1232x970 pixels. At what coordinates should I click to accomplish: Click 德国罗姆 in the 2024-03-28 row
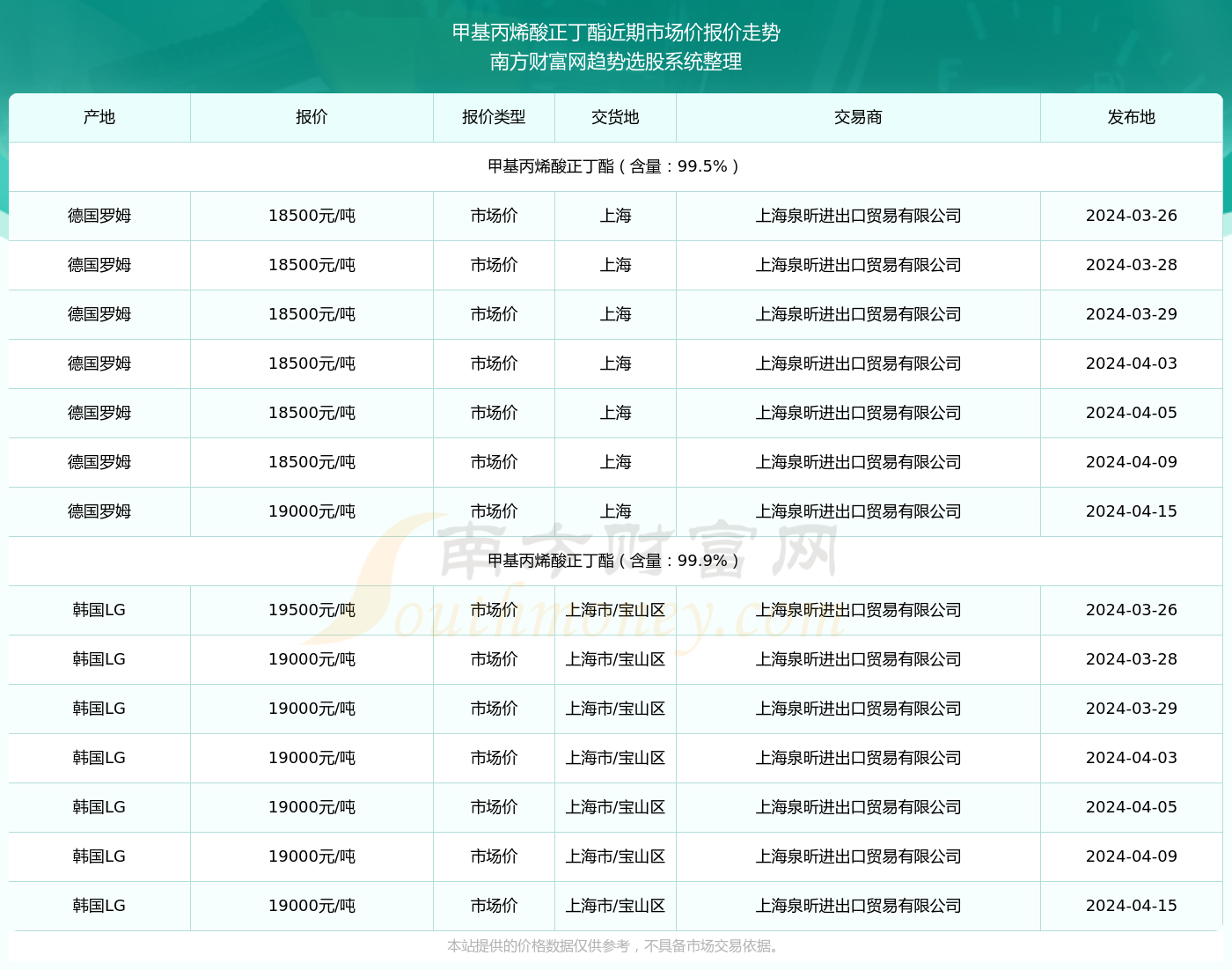pyautogui.click(x=99, y=265)
